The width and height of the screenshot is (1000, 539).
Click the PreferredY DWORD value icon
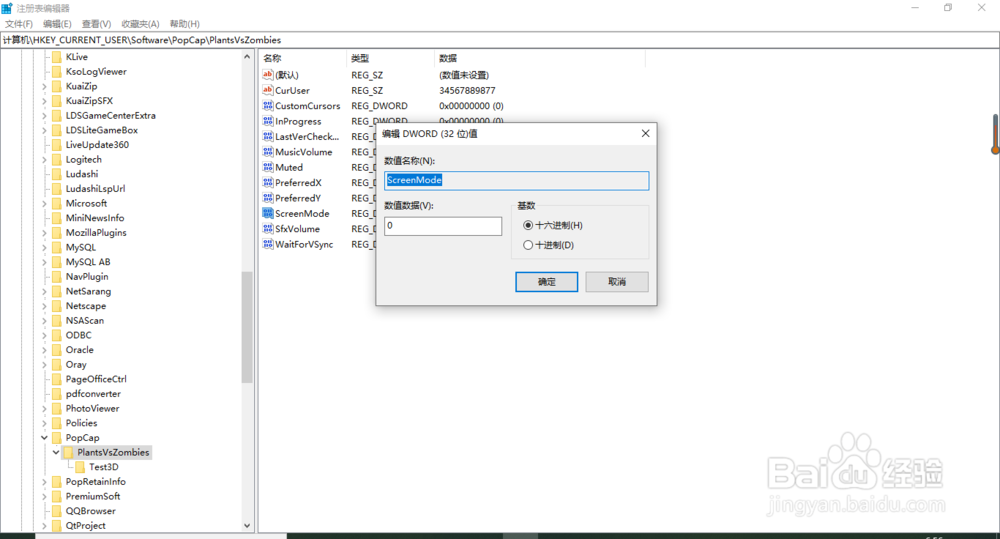tap(268, 198)
